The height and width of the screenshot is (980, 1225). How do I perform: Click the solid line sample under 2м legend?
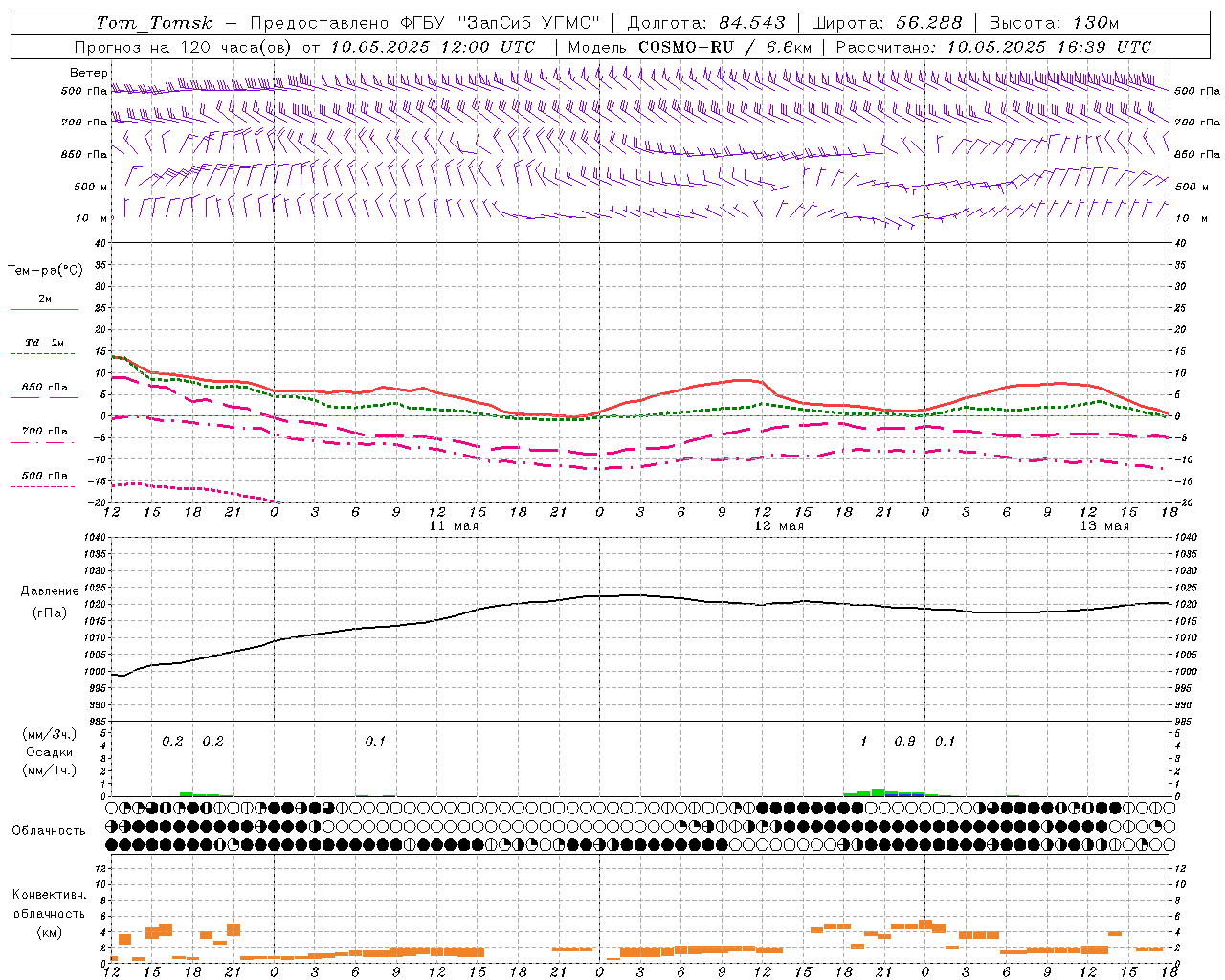coord(45,310)
